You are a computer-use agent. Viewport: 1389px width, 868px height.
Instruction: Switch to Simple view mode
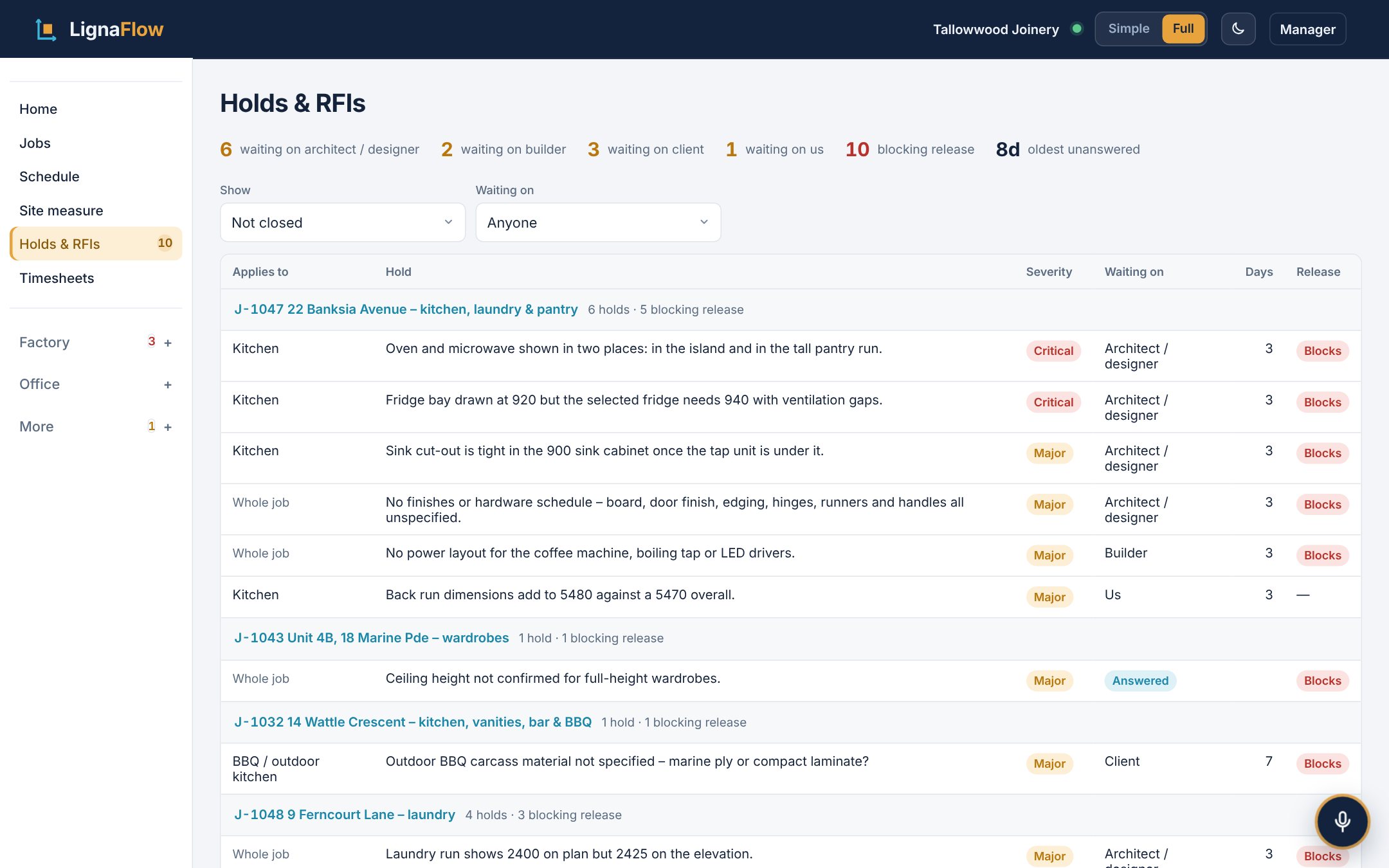1129,29
